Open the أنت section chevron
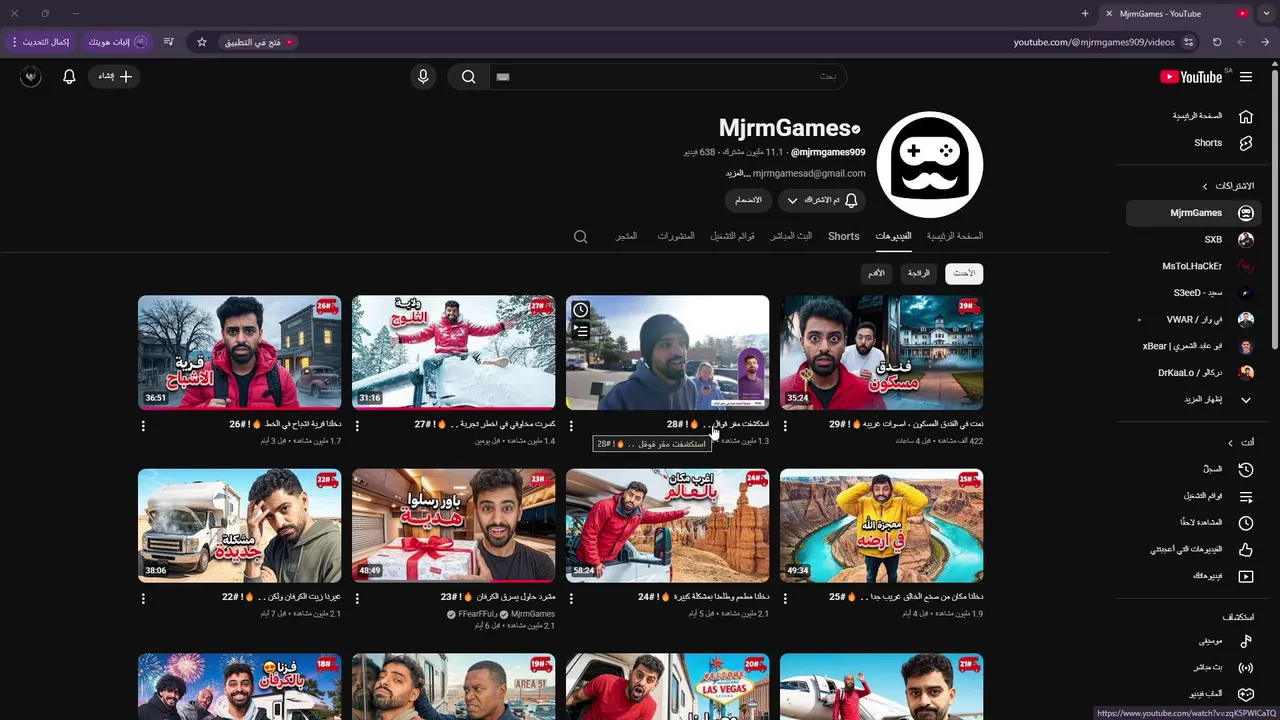 1230,442
